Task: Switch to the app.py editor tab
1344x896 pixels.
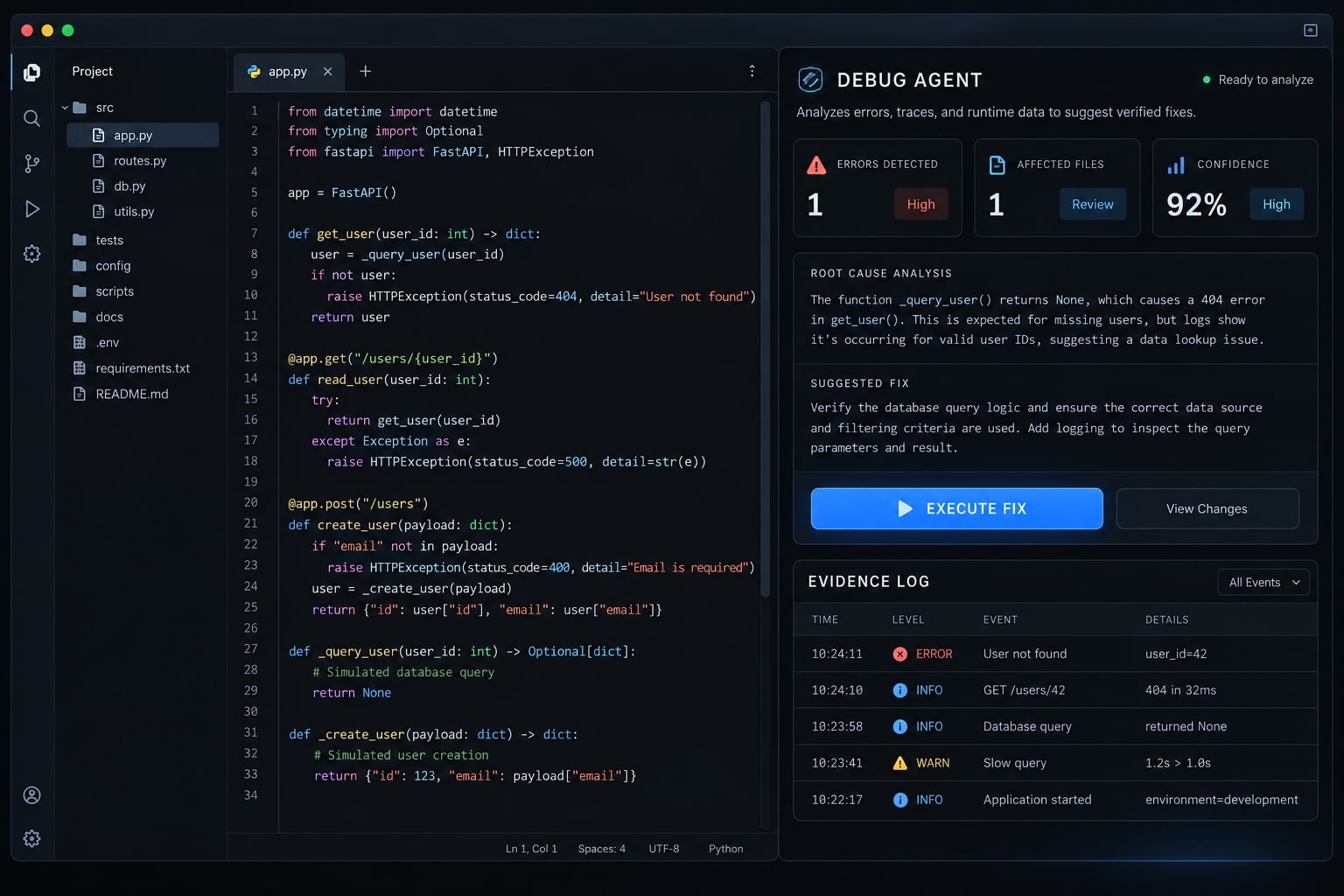Action: pyautogui.click(x=289, y=72)
